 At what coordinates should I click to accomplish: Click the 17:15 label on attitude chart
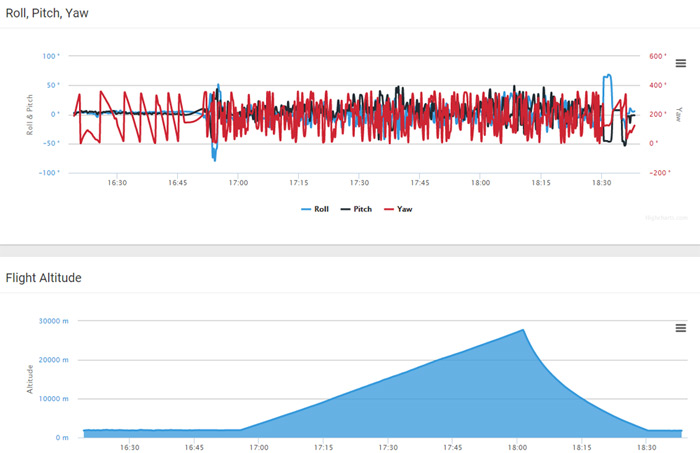(x=299, y=183)
